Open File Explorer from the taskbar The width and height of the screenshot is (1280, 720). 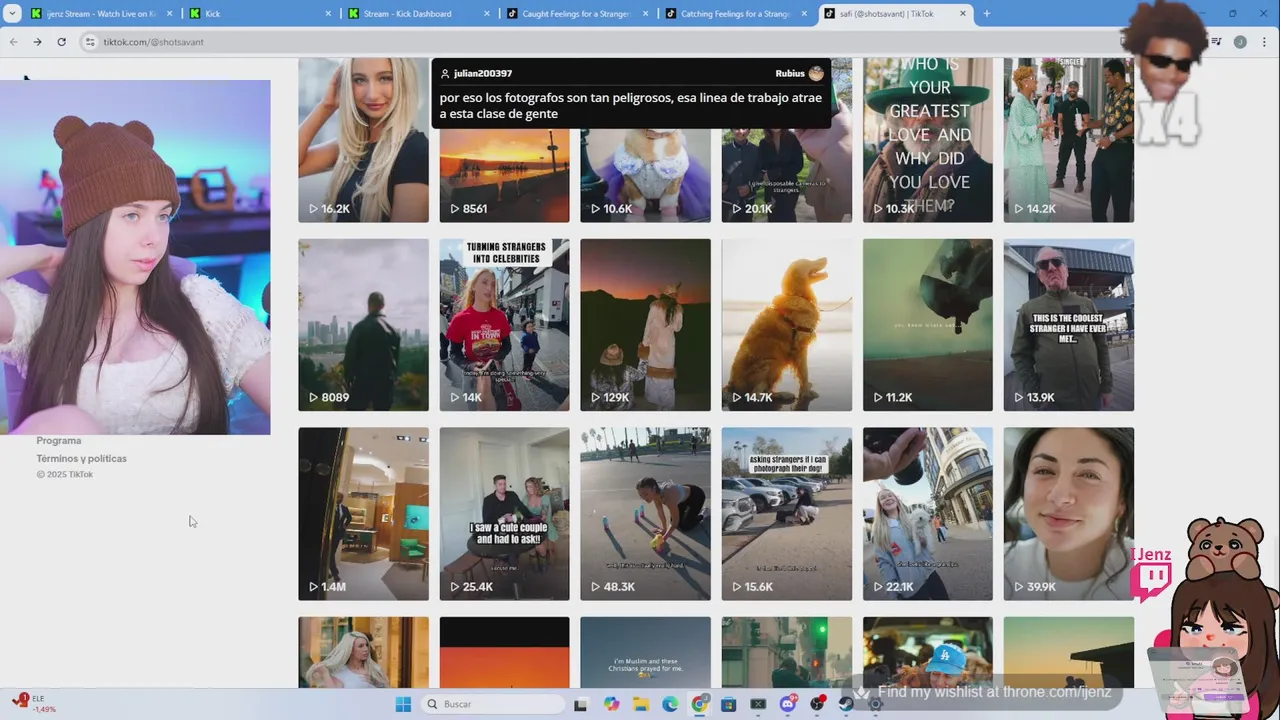point(640,704)
